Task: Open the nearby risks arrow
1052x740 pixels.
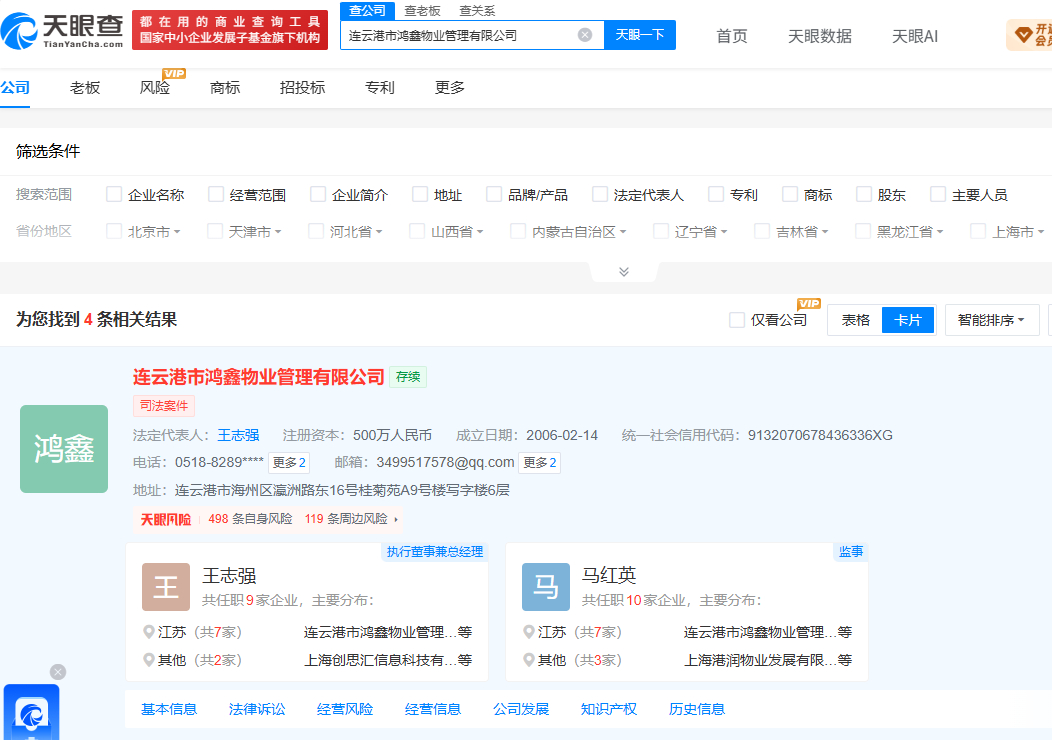Action: click(x=396, y=519)
